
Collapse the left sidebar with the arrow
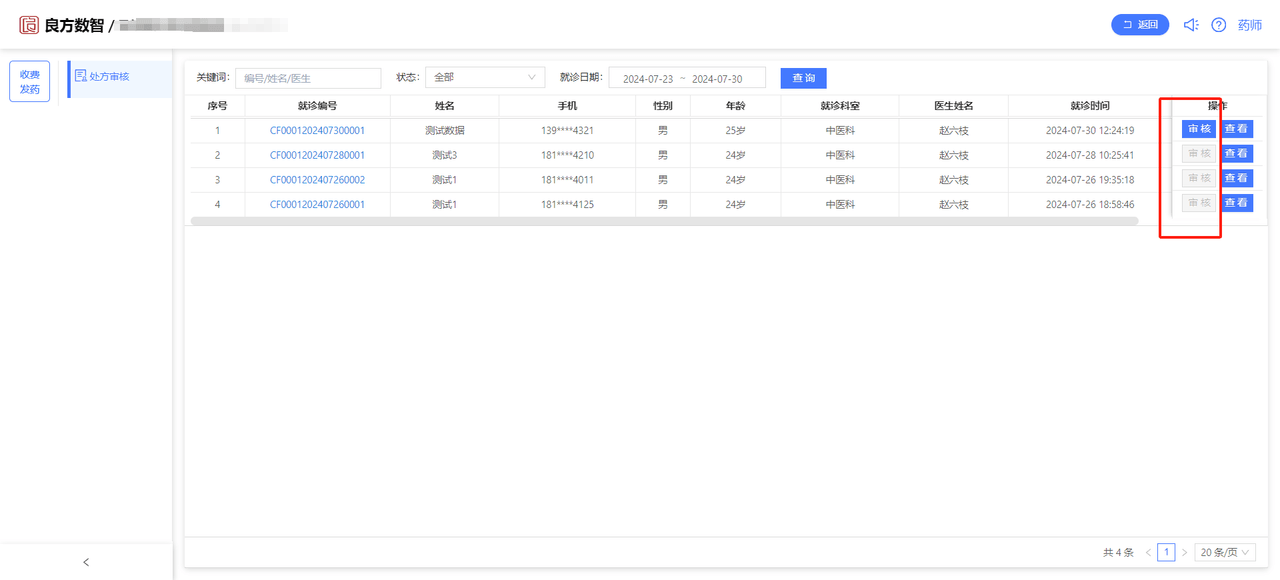pyautogui.click(x=86, y=562)
